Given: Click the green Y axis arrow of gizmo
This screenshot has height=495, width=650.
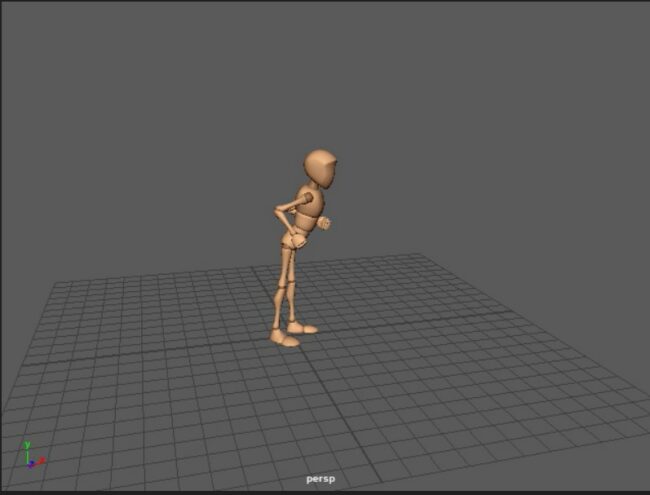Looking at the screenshot, I should pos(28,447).
